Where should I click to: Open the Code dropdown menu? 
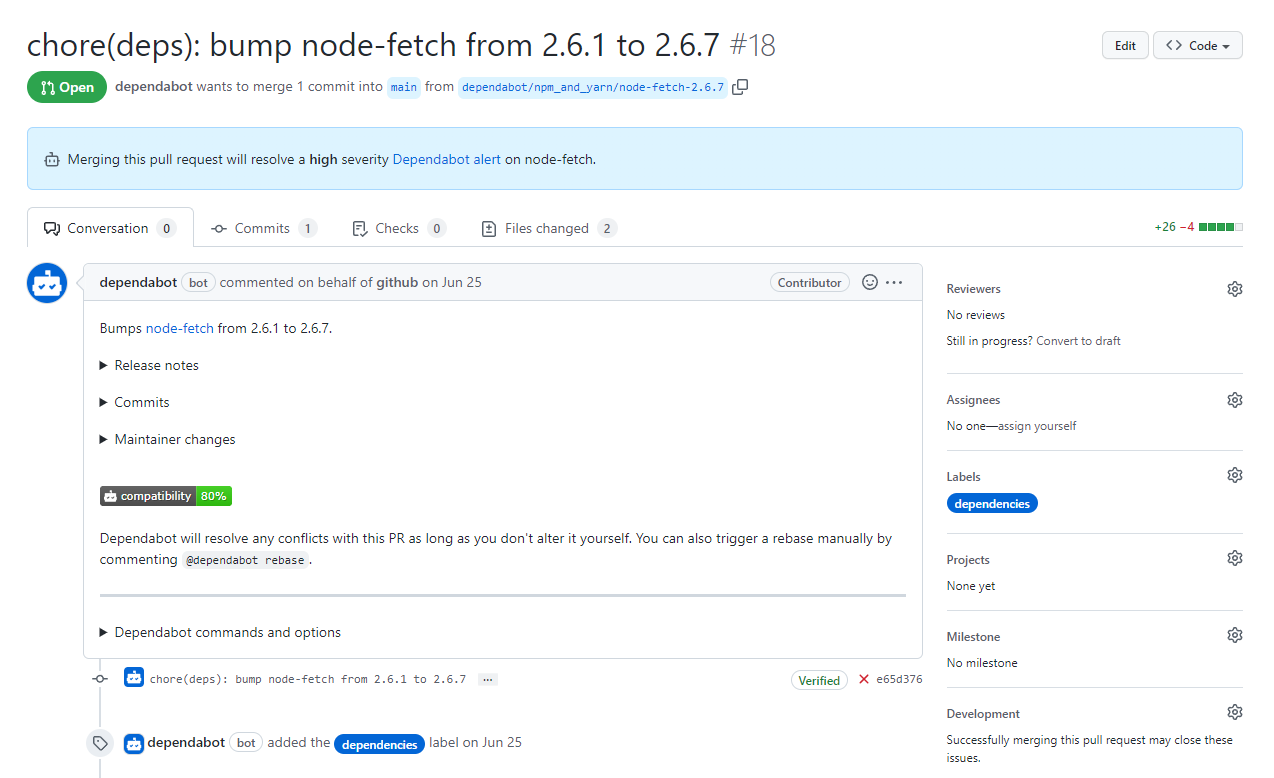[x=1197, y=45]
